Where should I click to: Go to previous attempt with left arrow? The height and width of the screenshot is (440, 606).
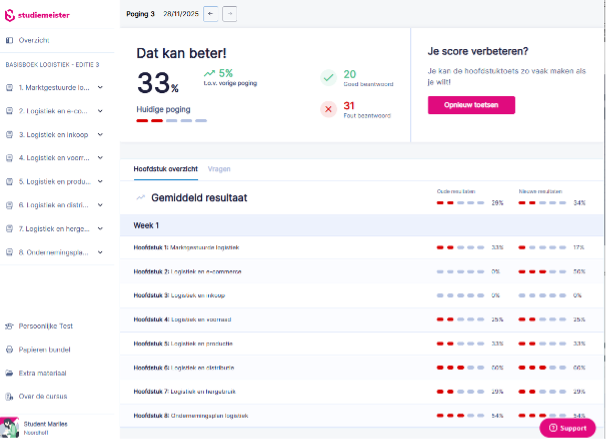[210, 14]
